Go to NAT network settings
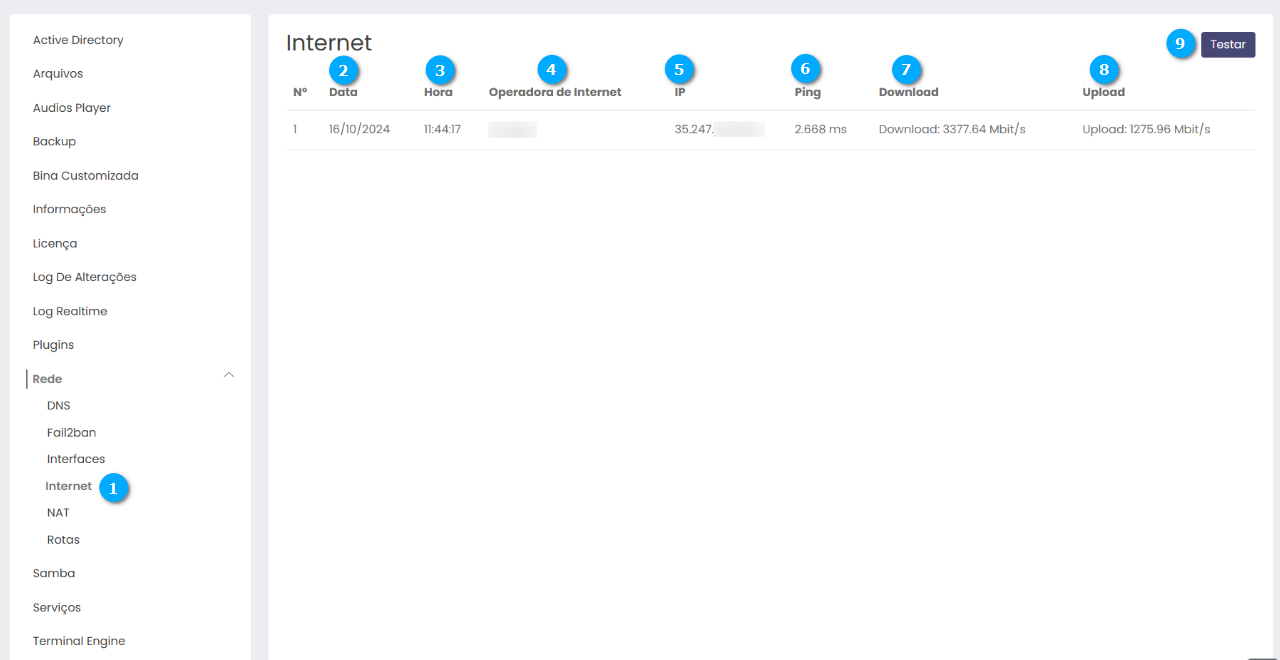 58,513
